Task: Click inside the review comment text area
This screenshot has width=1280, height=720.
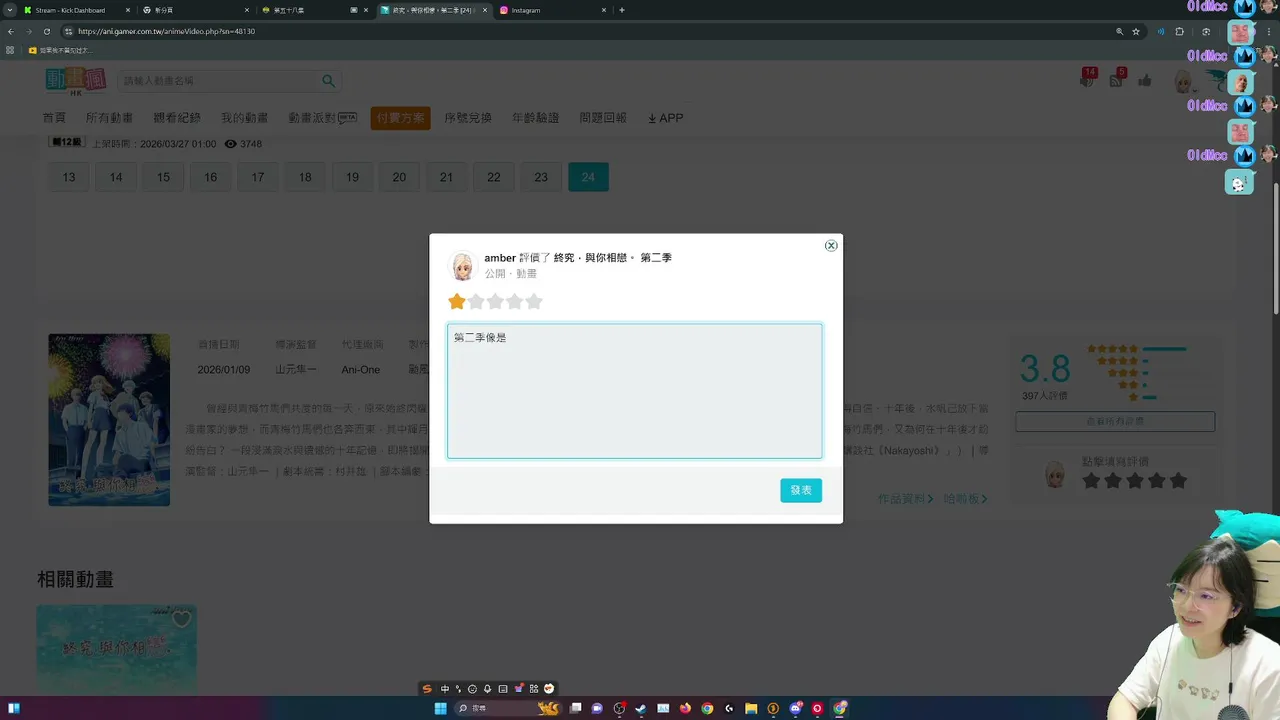Action: pos(634,391)
